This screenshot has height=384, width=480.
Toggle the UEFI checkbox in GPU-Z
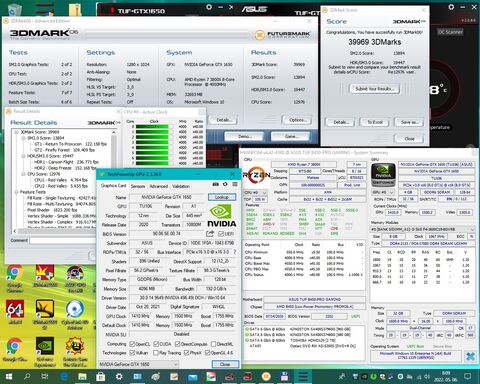coord(221,234)
